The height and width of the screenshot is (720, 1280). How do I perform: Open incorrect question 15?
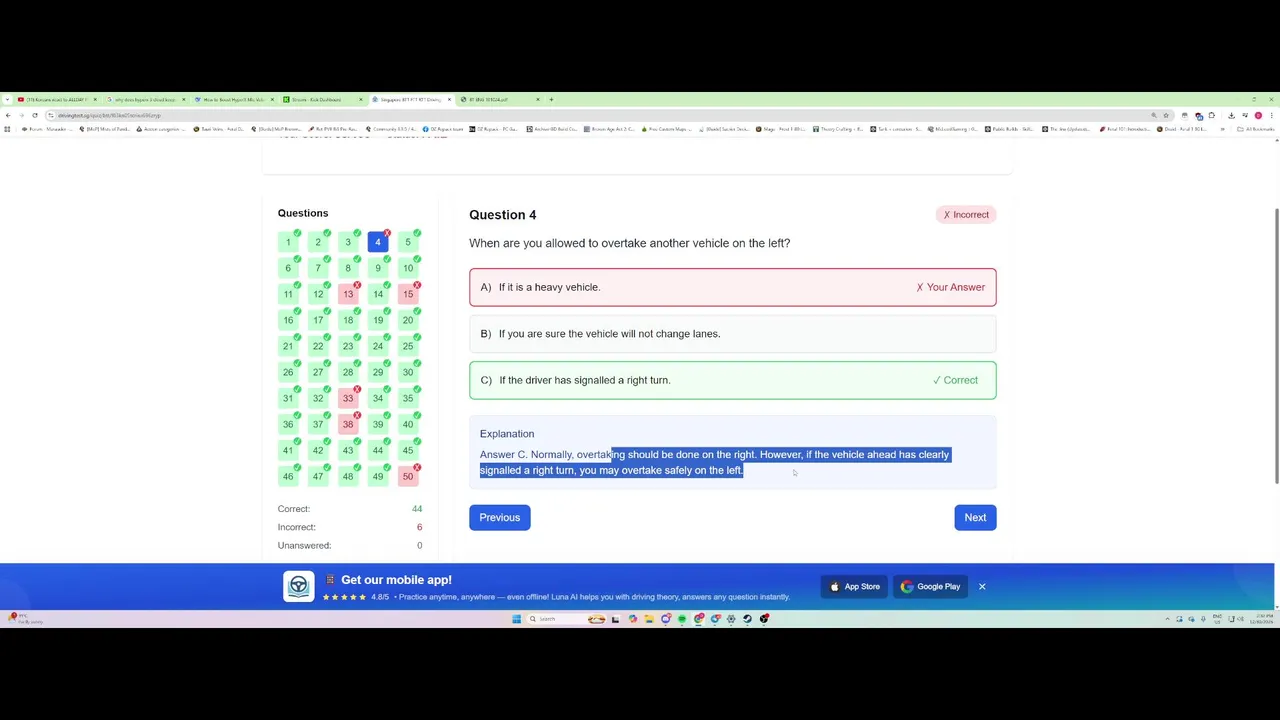coord(408,294)
